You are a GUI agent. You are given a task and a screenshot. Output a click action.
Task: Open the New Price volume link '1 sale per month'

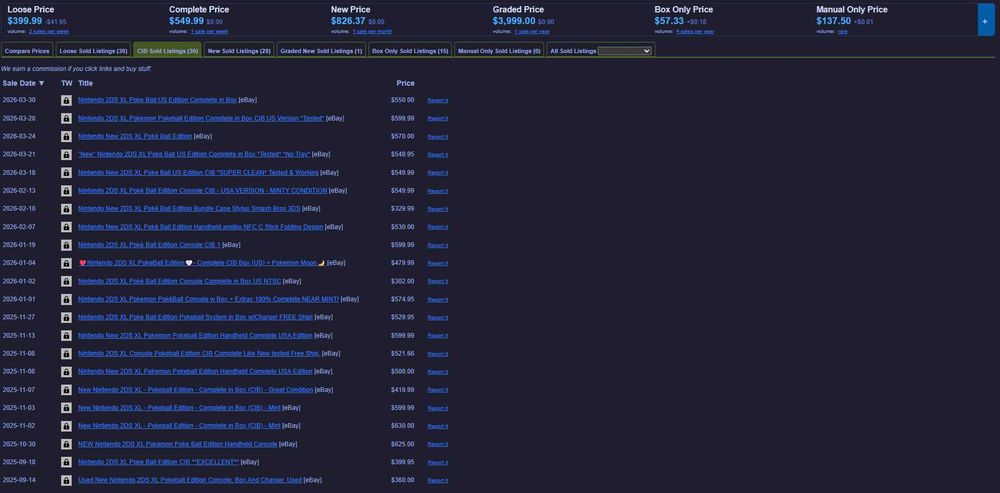(x=372, y=31)
